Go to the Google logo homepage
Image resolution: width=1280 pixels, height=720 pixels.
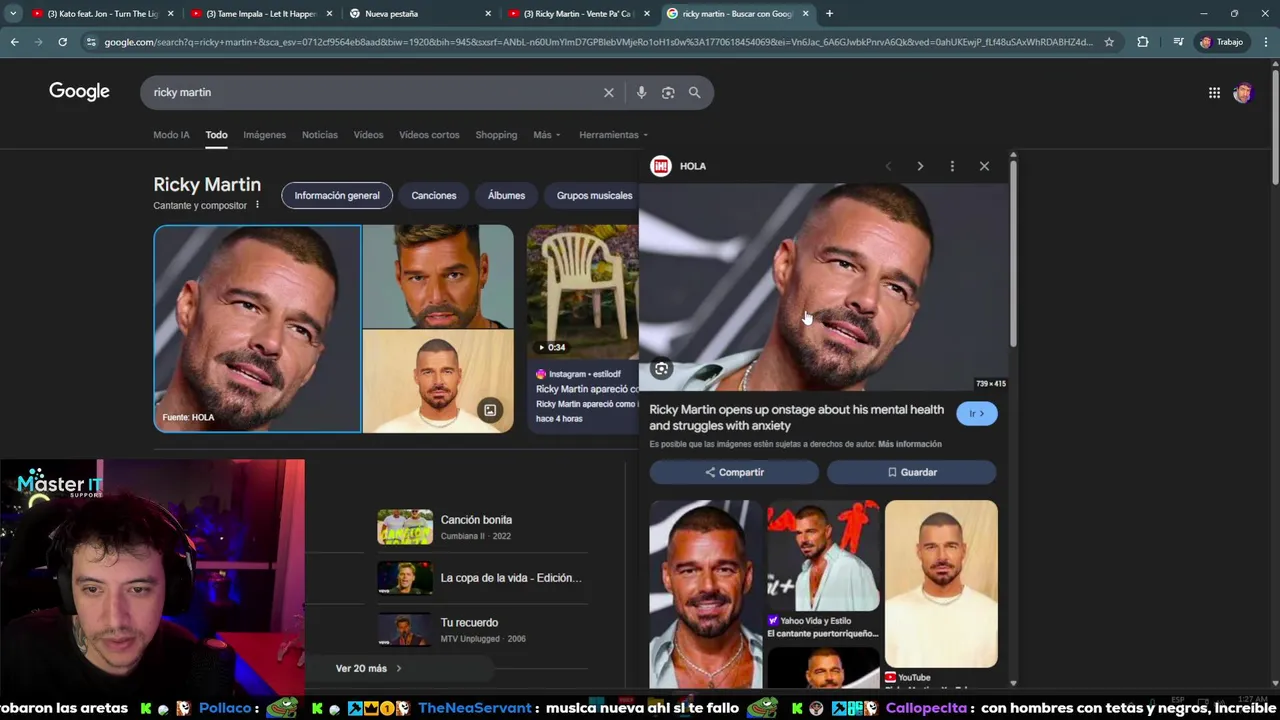pos(79,92)
